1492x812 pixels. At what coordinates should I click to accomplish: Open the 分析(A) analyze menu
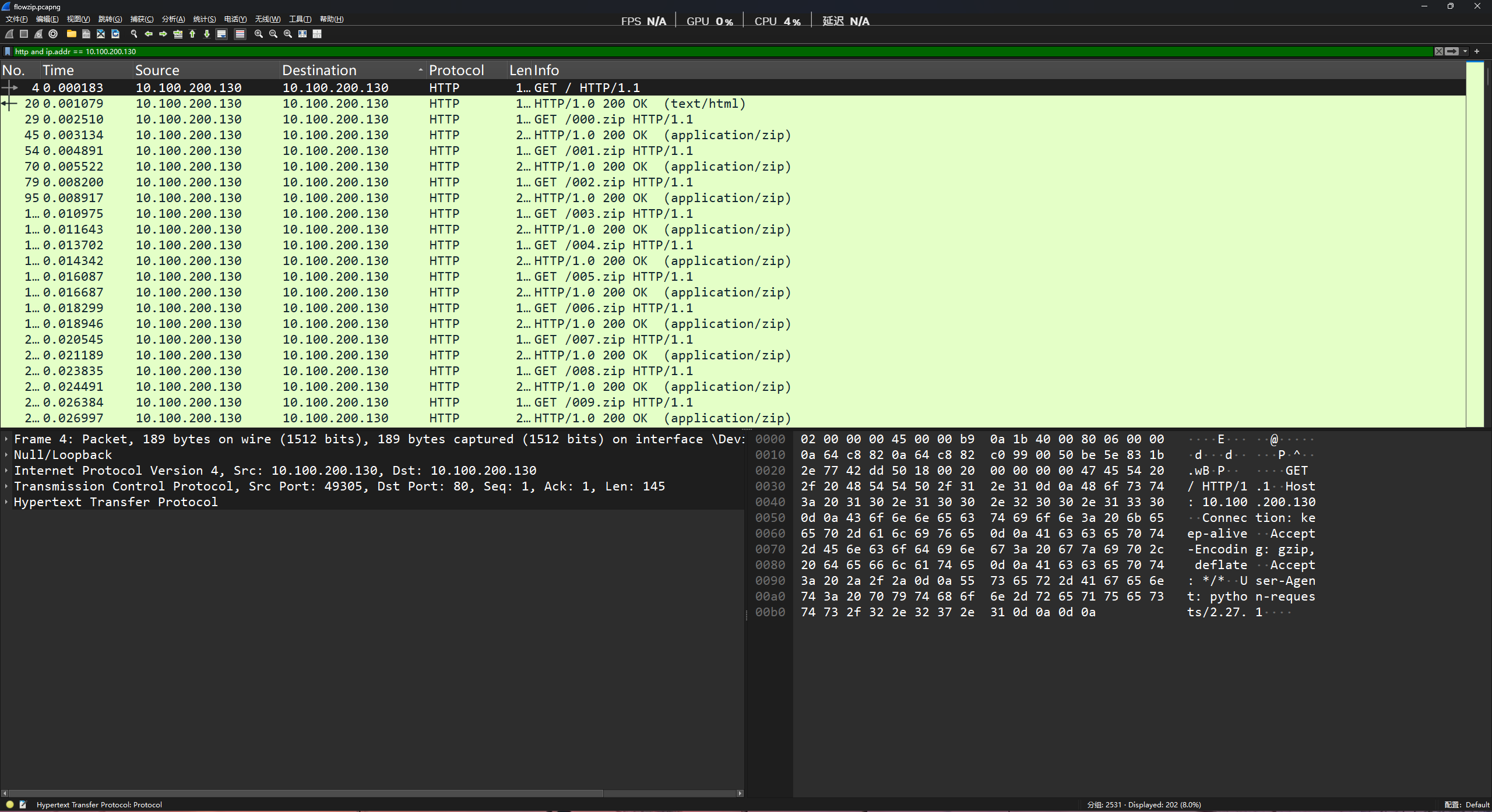coord(173,19)
